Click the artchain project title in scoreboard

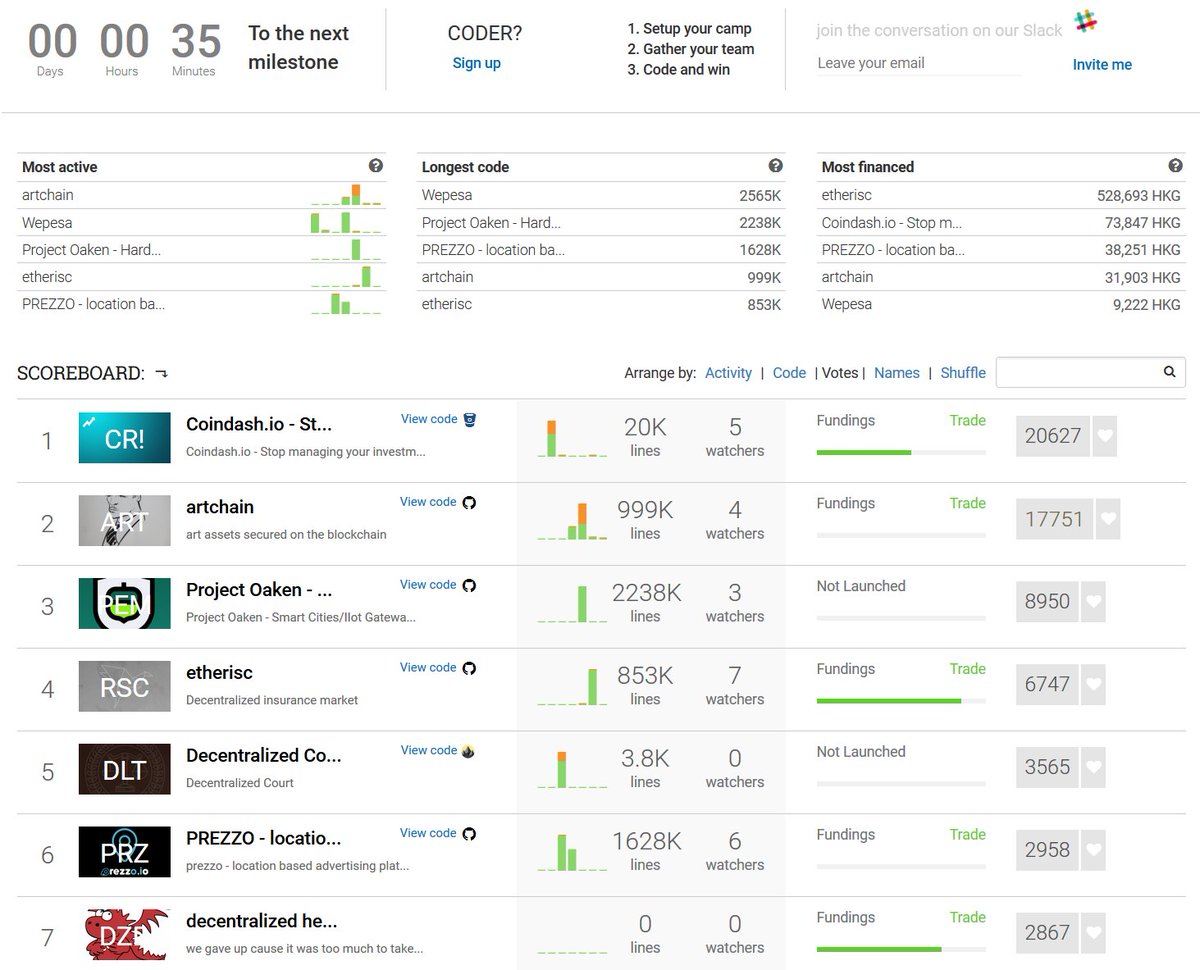[x=220, y=507]
